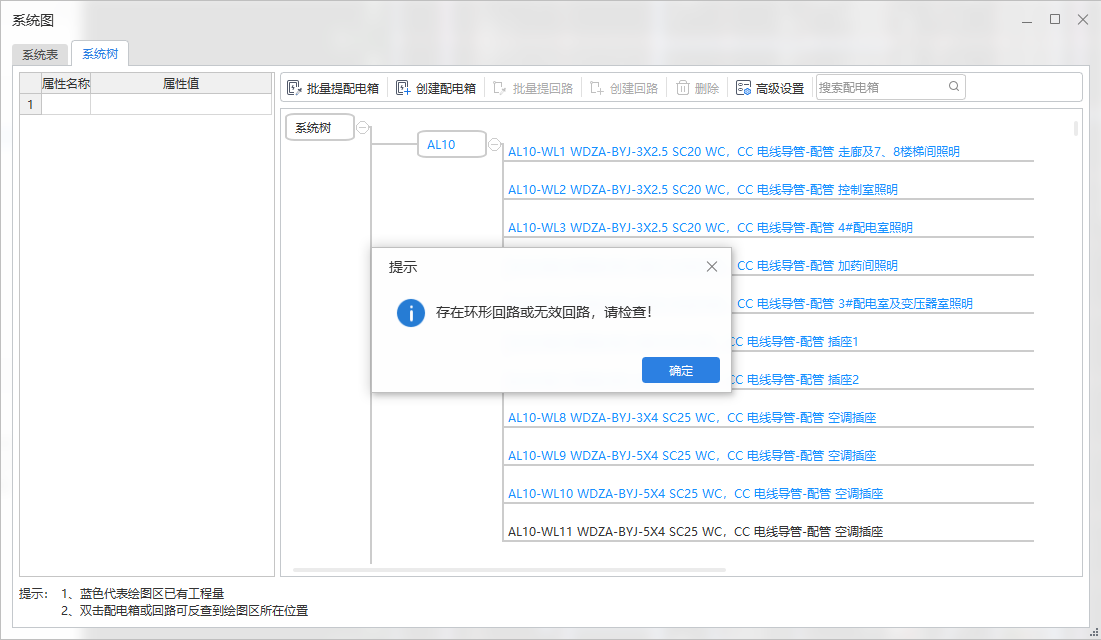The width and height of the screenshot is (1101, 640).
Task: Close the 提示 warning dialog
Action: click(x=711, y=266)
